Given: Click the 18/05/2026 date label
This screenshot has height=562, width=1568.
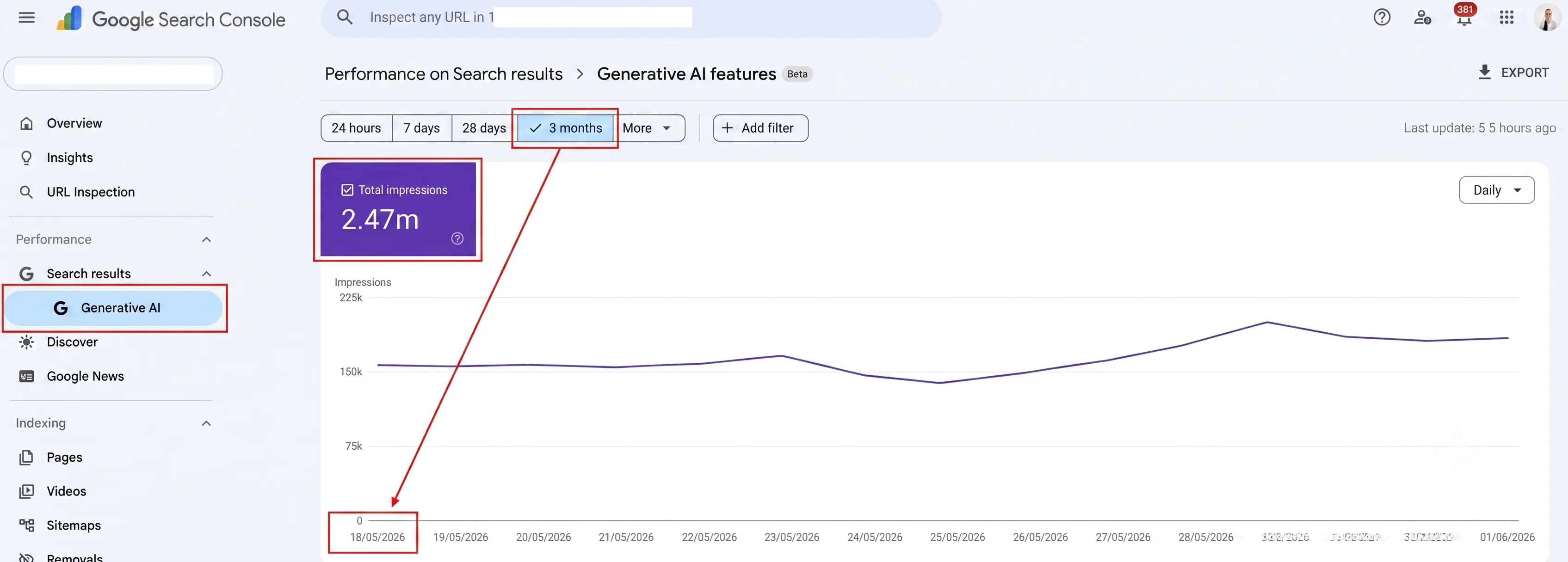Looking at the screenshot, I should [x=377, y=538].
